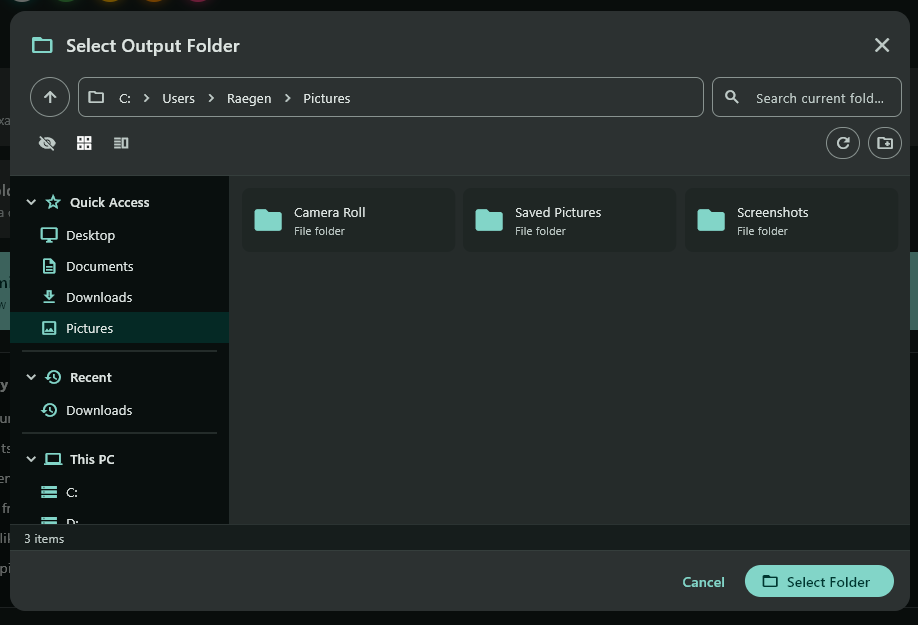This screenshot has height=625, width=918.
Task: Expand chevron after Users in path
Action: tap(211, 98)
